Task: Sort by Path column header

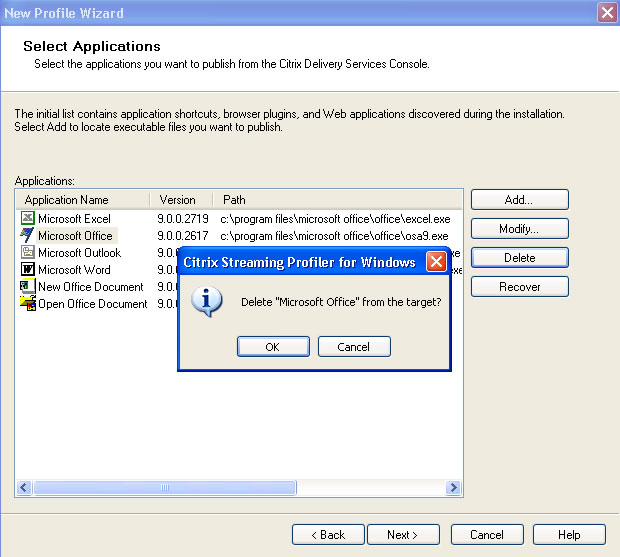Action: coord(338,200)
